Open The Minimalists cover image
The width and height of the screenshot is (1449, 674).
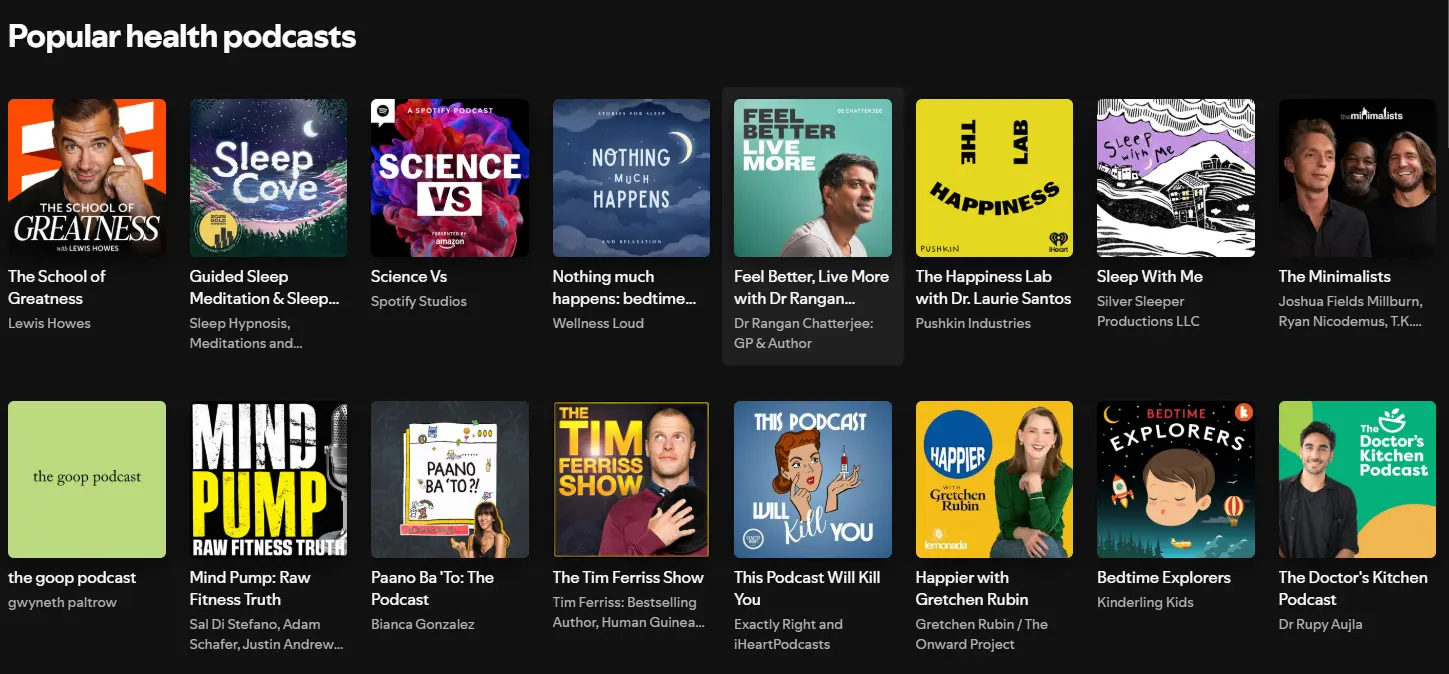pos(1357,178)
